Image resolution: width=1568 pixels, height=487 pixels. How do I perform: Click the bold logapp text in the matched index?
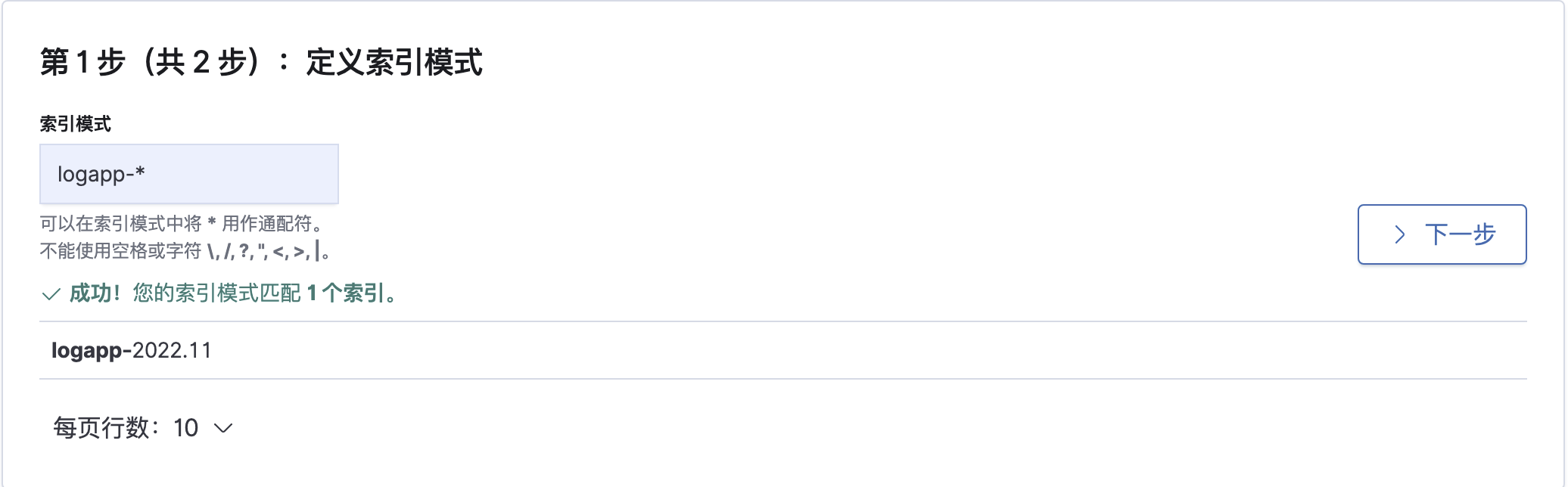pyautogui.click(x=86, y=350)
